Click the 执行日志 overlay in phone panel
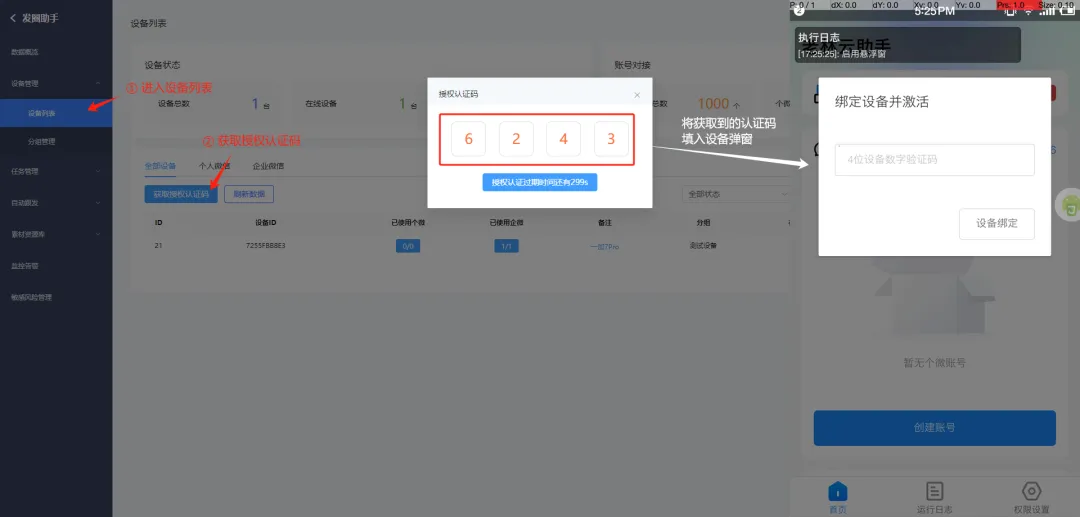Viewport: 1080px width, 517px height. (908, 45)
